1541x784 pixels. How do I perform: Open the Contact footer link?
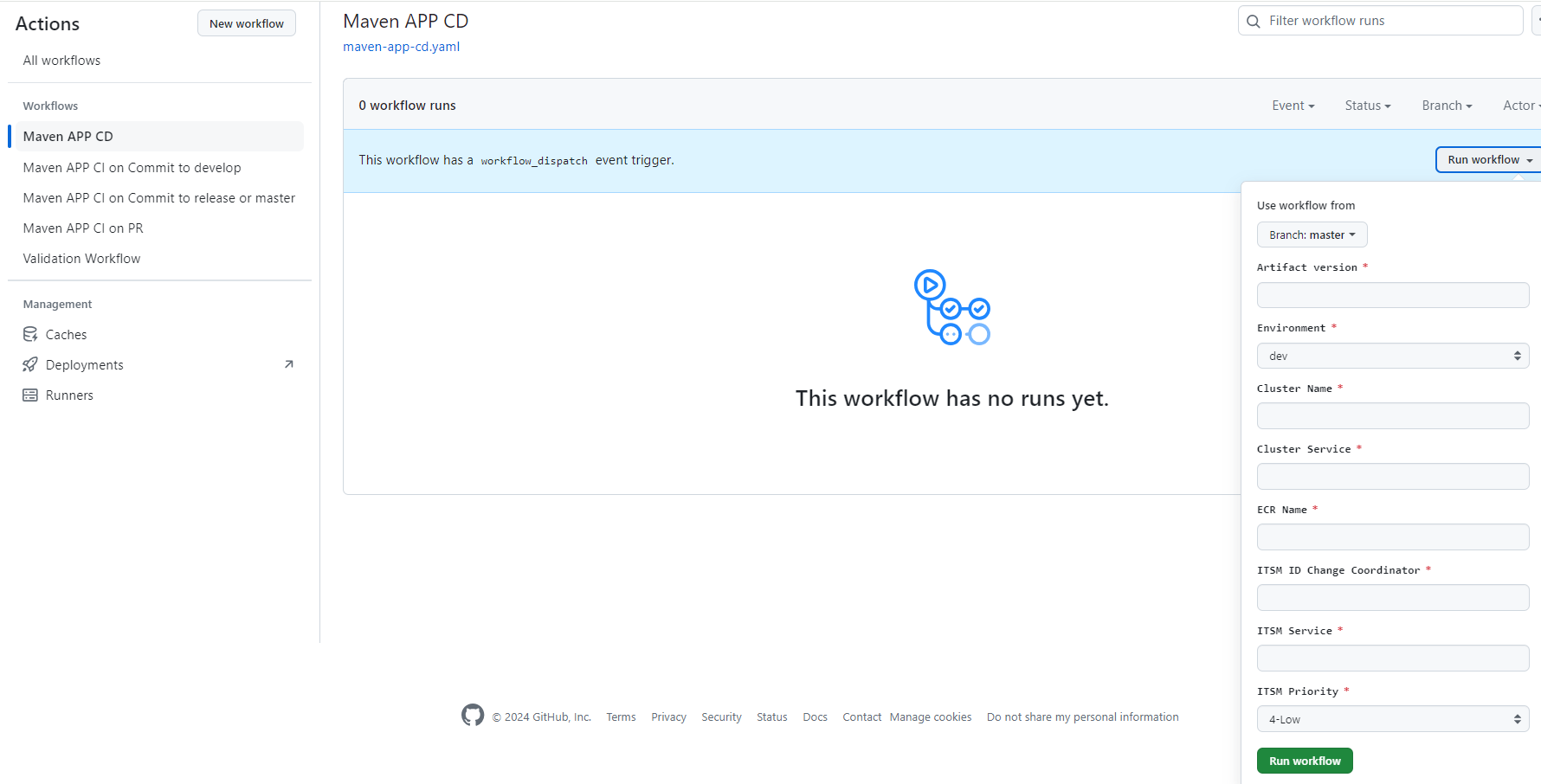861,717
